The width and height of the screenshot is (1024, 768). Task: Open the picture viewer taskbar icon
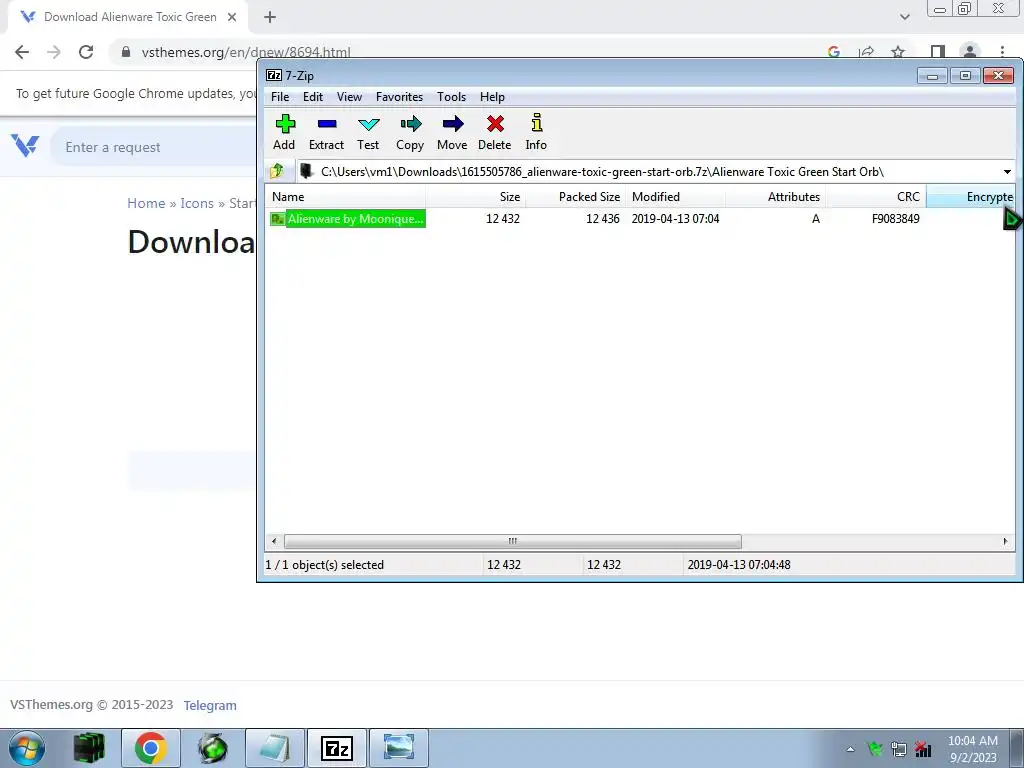(399, 748)
